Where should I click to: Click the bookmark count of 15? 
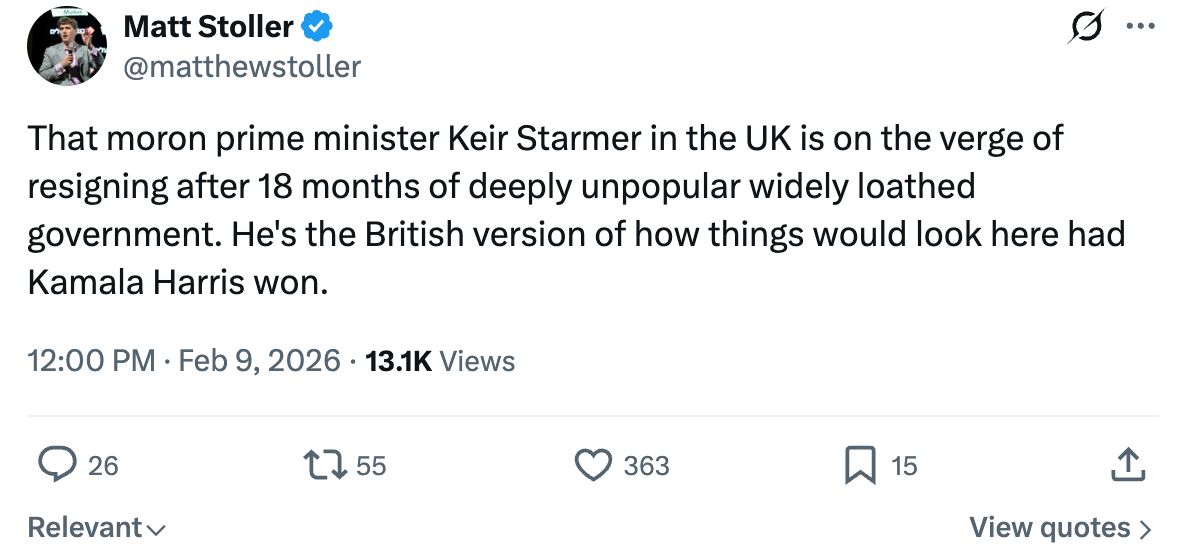(x=904, y=466)
